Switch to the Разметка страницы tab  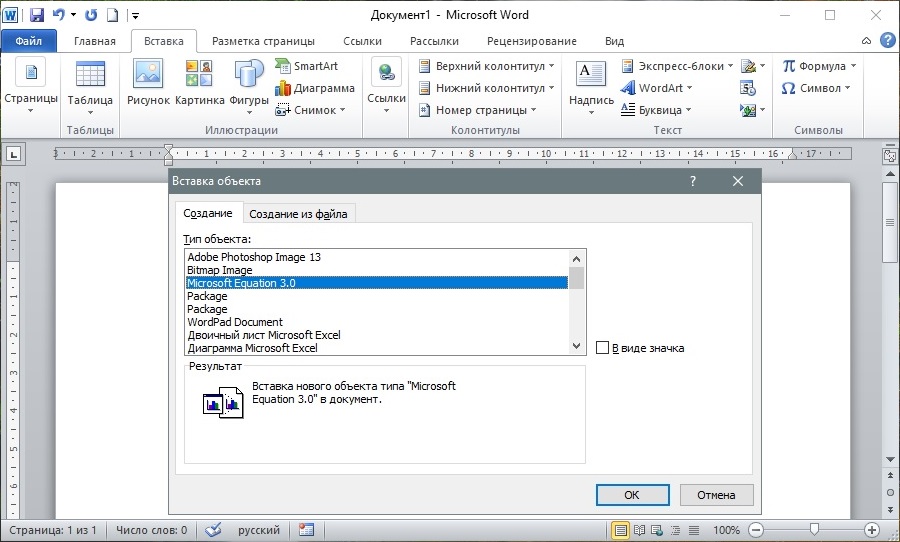(263, 41)
